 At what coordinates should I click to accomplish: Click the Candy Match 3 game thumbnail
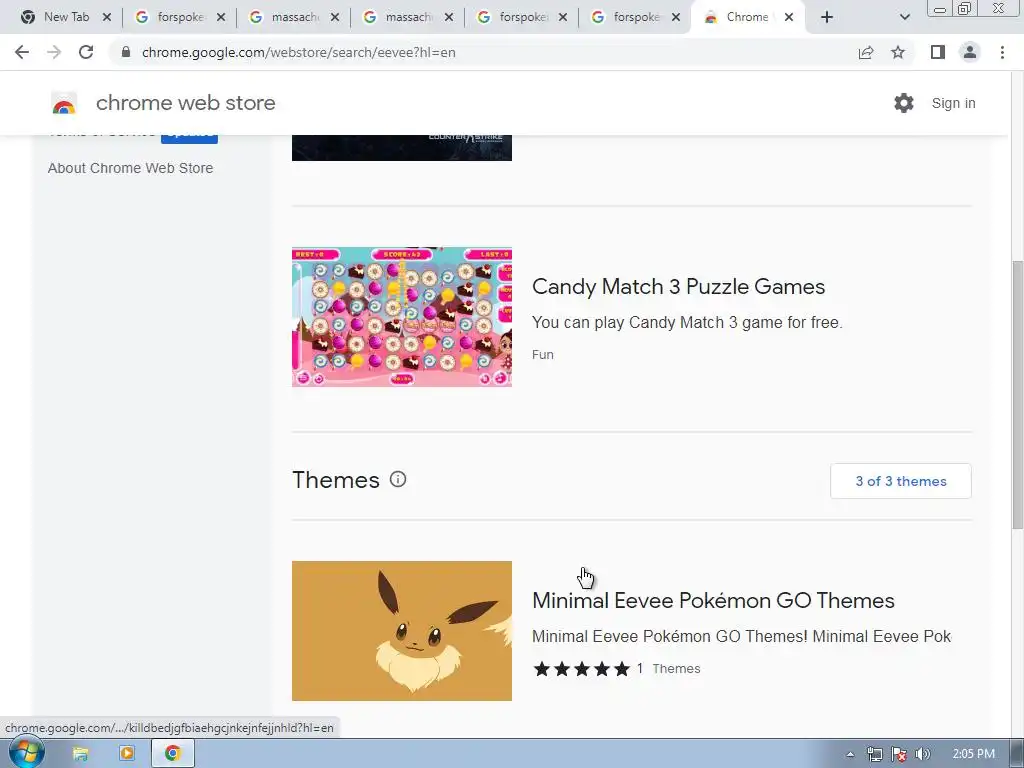coord(402,317)
